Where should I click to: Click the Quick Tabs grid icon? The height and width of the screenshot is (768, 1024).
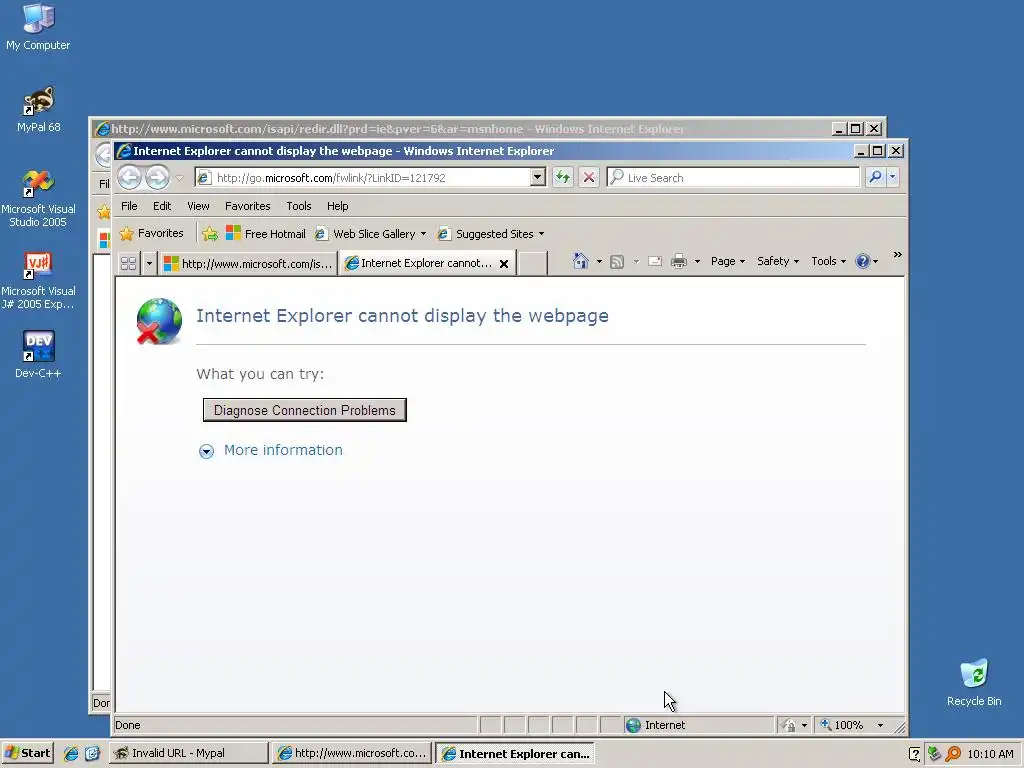[129, 263]
